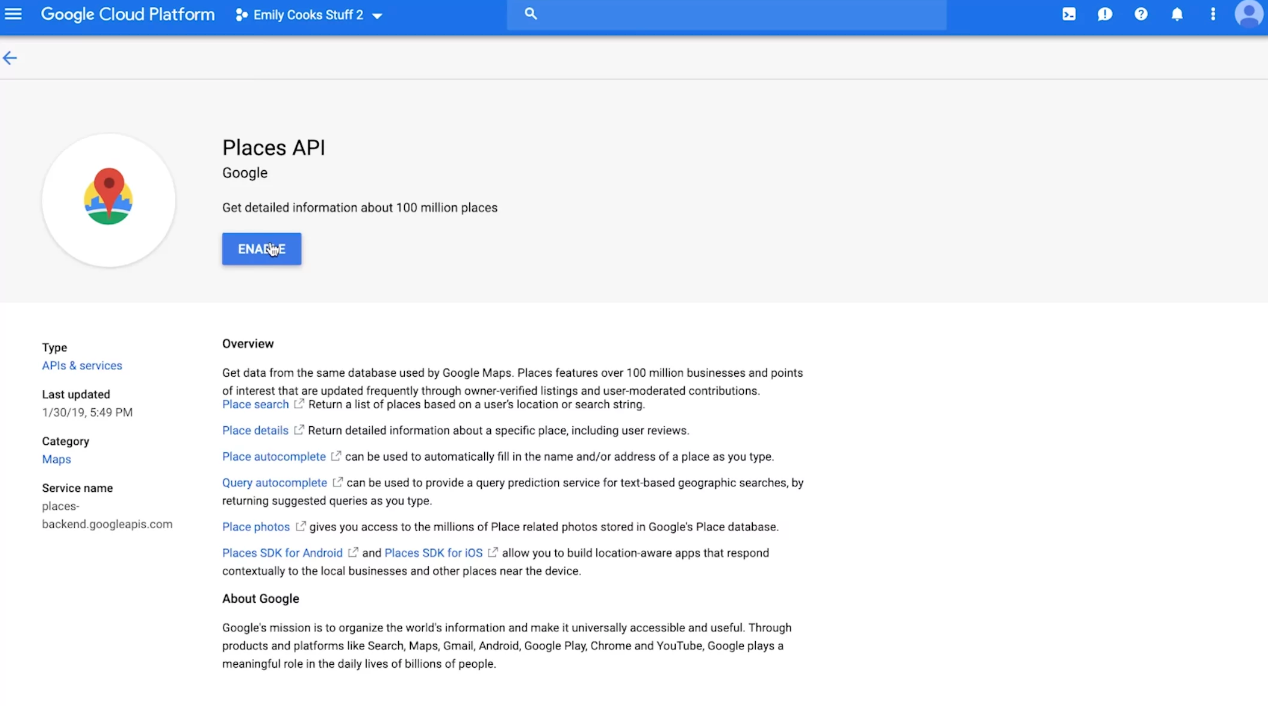This screenshot has width=1268, height=712.
Task: Open the Places SDK for iOS link
Action: [433, 553]
